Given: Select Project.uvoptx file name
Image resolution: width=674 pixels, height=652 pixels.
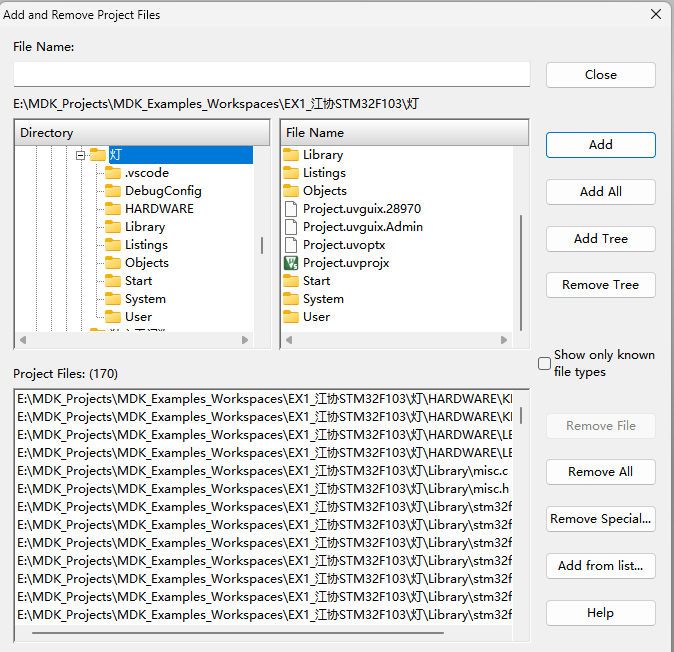Looking at the screenshot, I should (344, 245).
